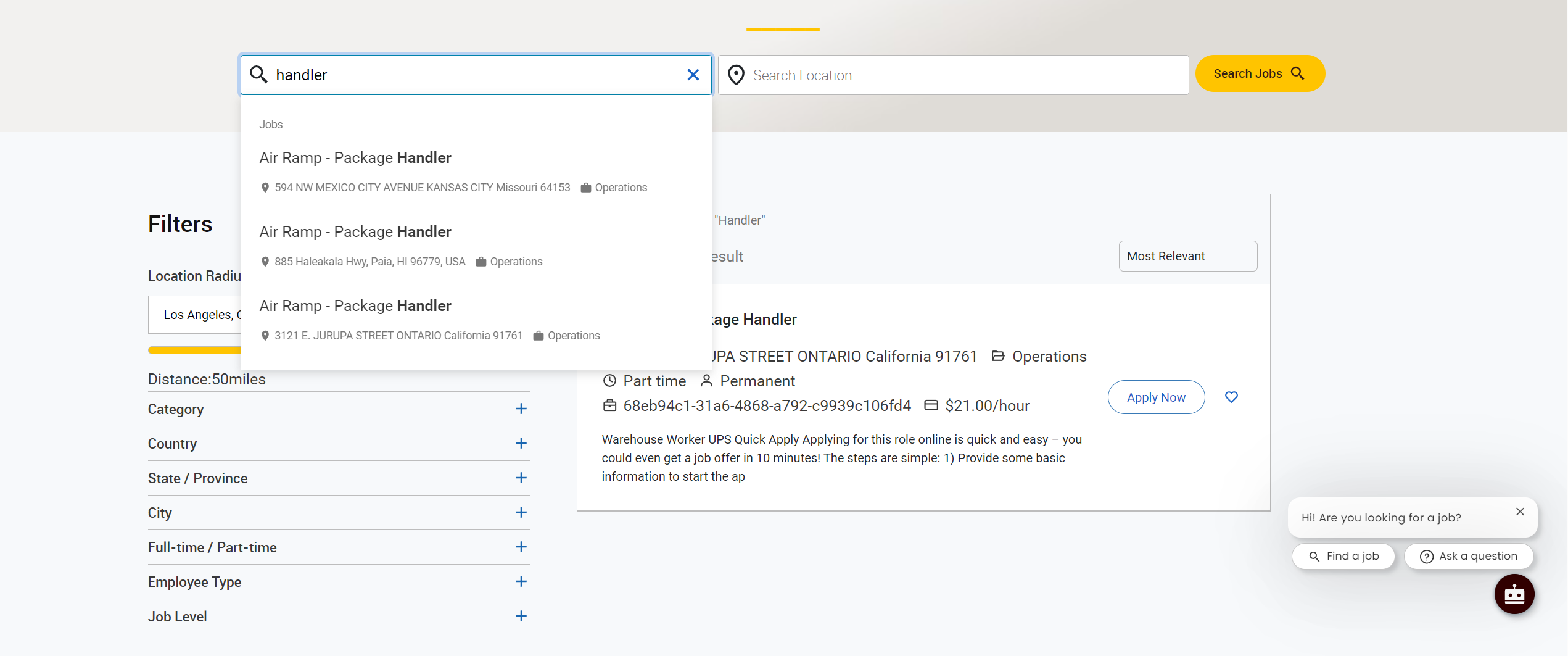Click the $21.00/hour pay rate text
Viewport: 1568px width, 656px height.
tap(987, 406)
